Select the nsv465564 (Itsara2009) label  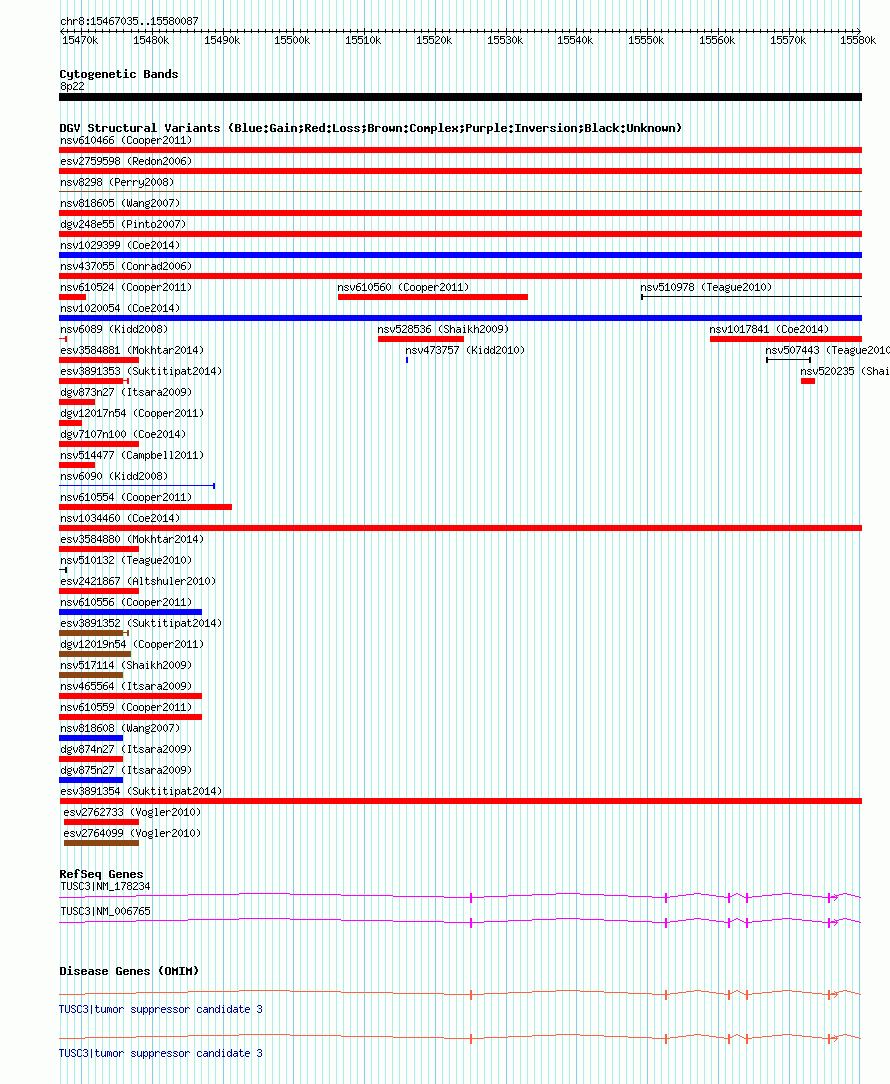click(x=126, y=686)
